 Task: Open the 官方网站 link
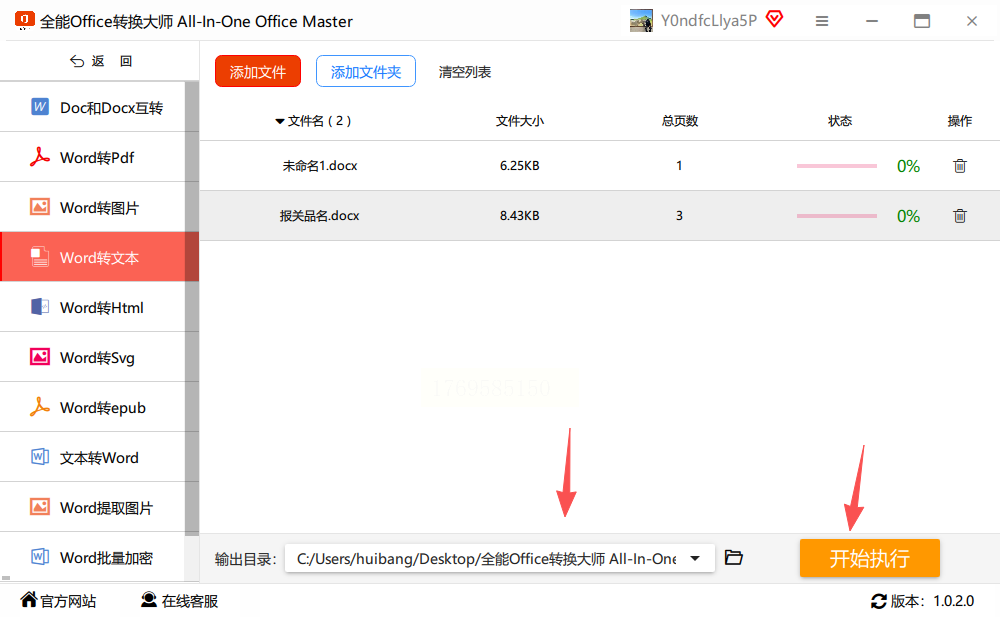[58, 600]
